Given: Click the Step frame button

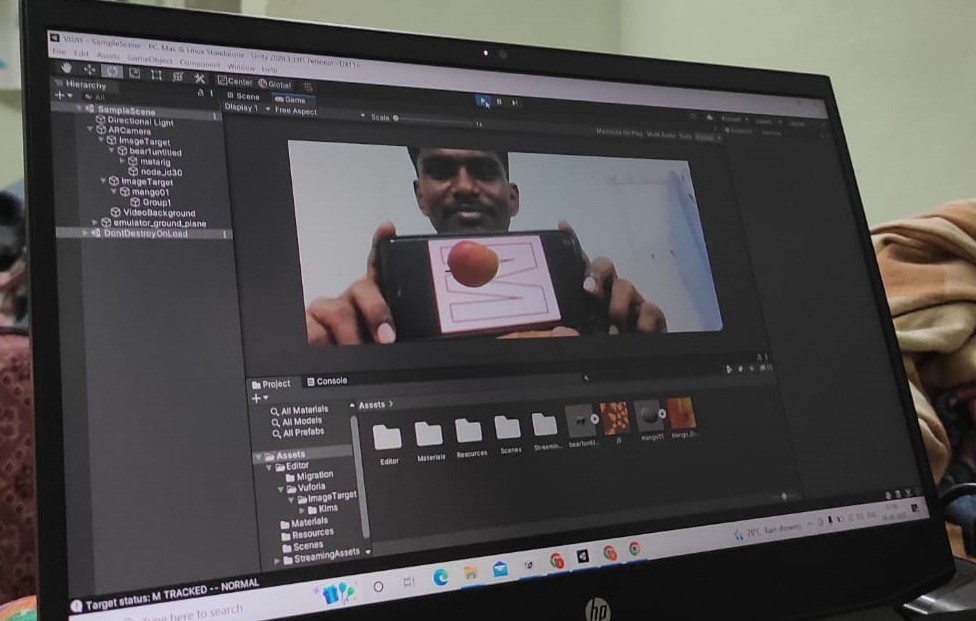Looking at the screenshot, I should click(514, 103).
